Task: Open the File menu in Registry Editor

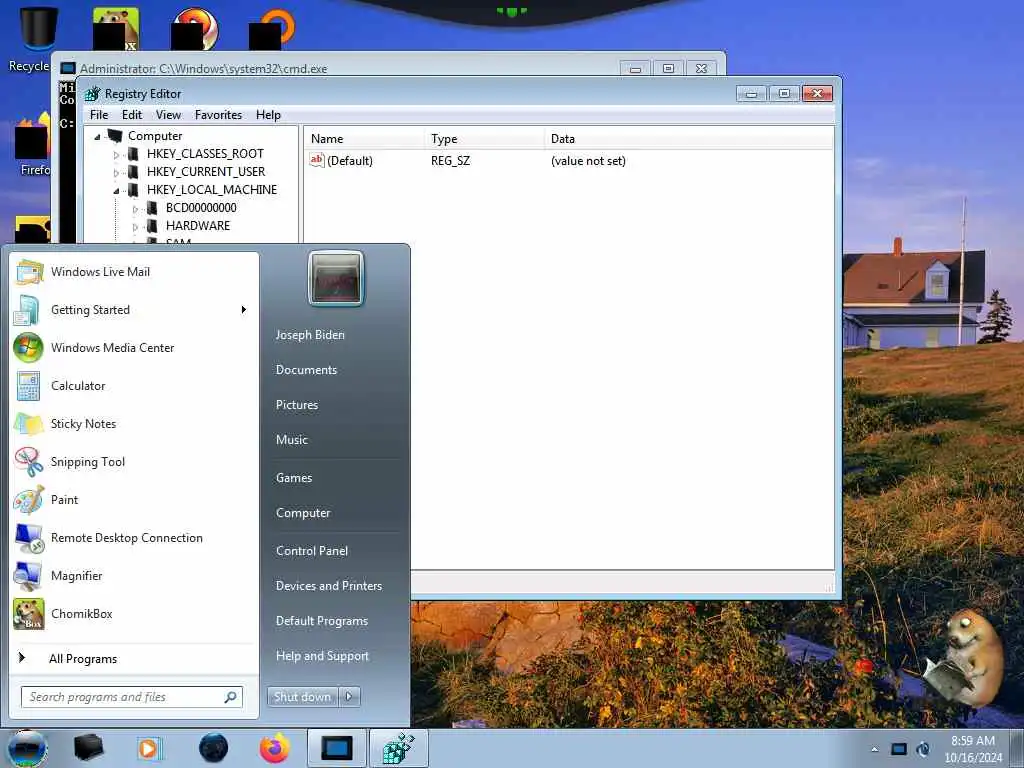Action: (x=99, y=115)
